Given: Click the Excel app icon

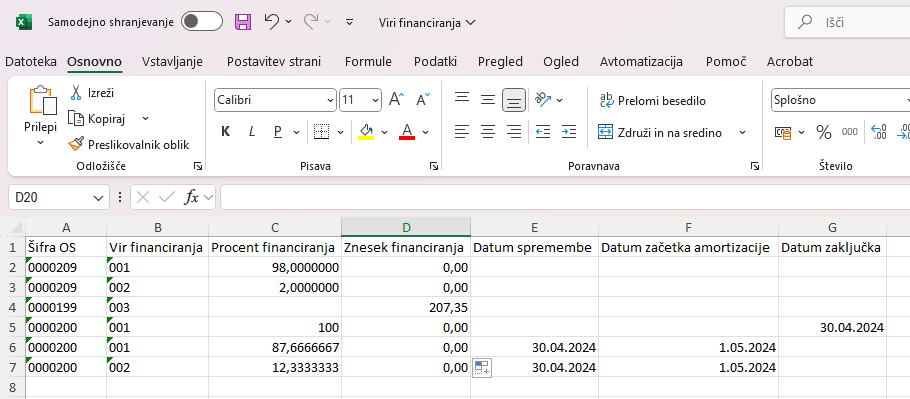Looking at the screenshot, I should [23, 23].
